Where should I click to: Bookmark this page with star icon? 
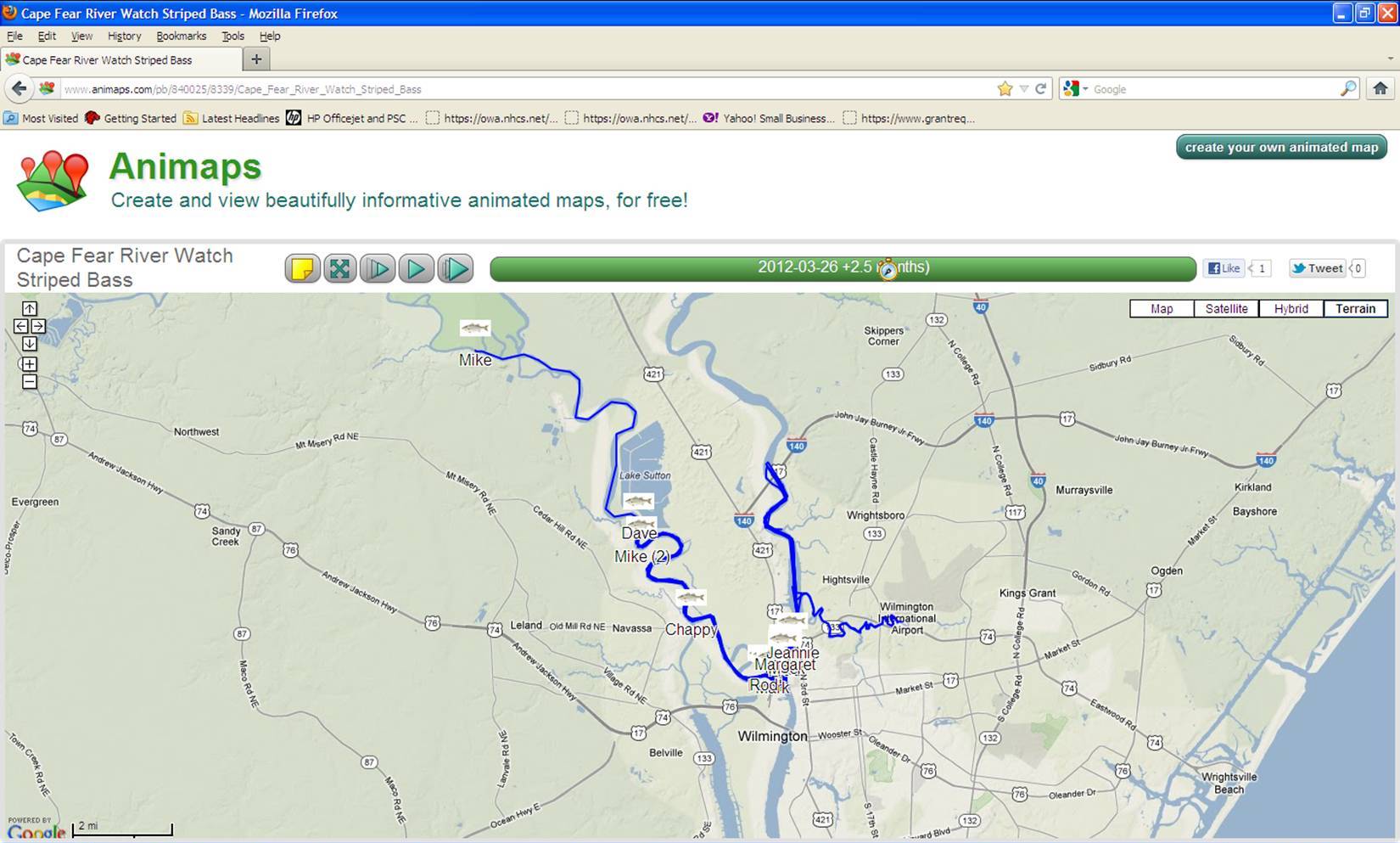[1005, 89]
